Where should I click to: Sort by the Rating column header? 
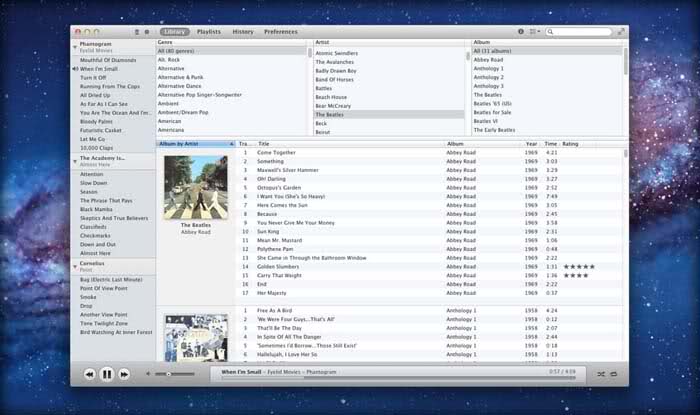[570, 144]
